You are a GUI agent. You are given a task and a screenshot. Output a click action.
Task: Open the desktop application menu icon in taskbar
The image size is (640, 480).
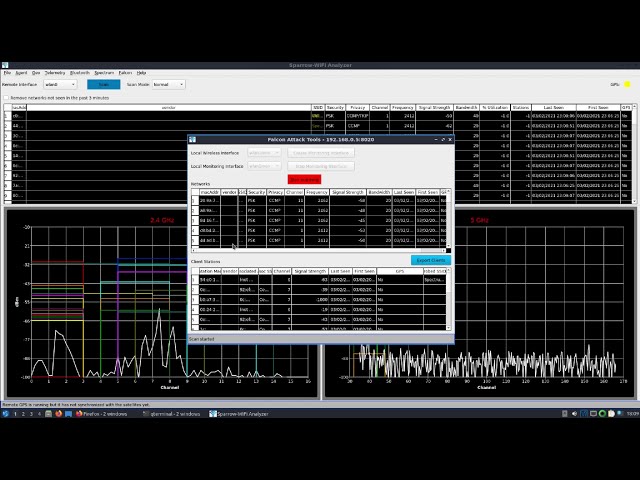[5, 414]
